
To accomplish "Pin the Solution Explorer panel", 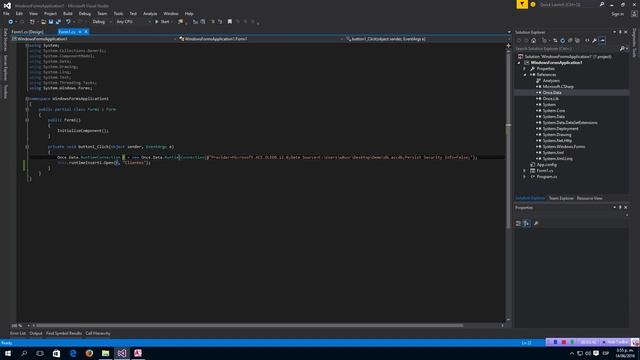I will [620, 32].
